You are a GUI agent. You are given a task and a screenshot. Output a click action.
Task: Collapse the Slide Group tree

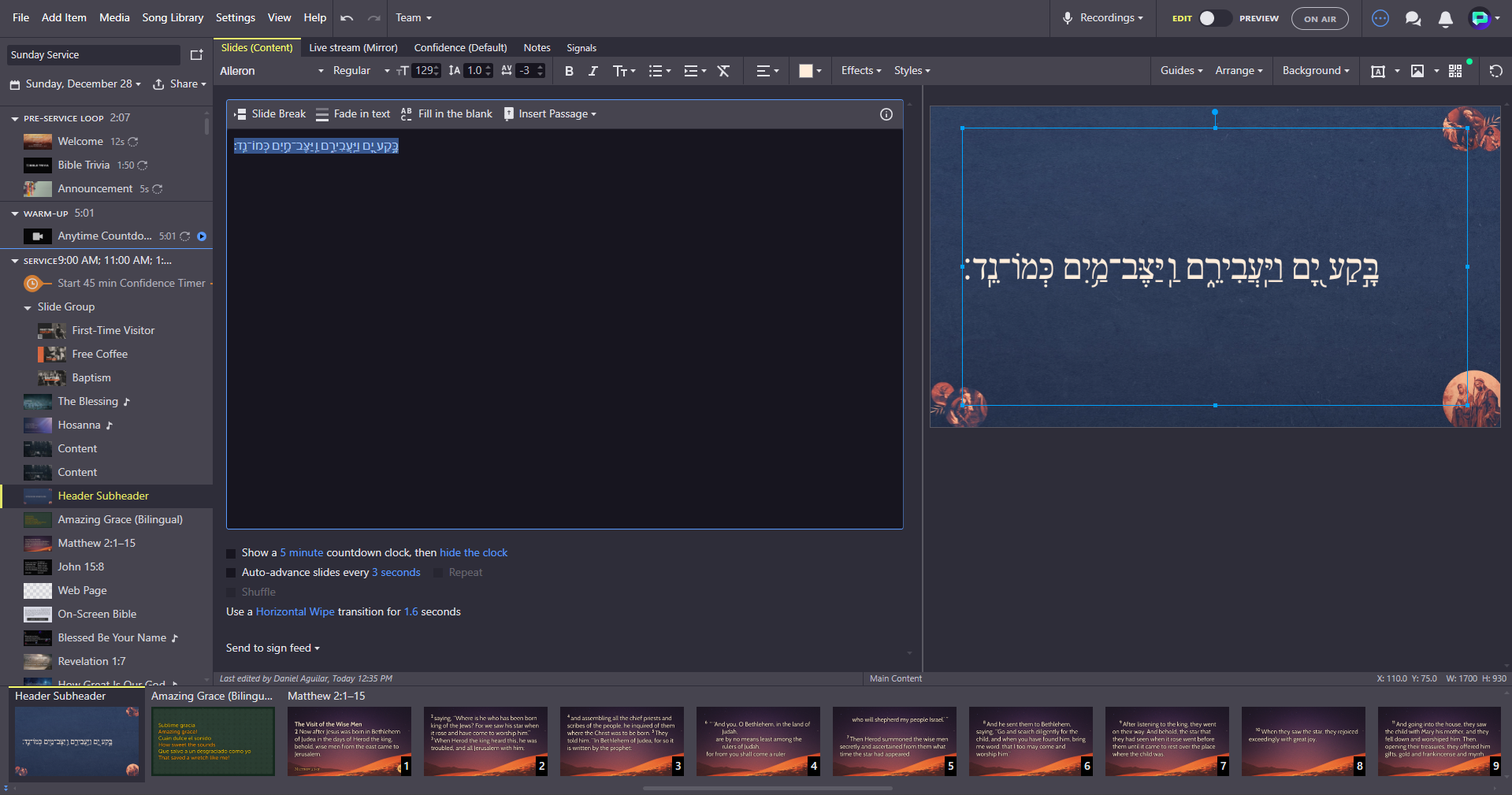coord(28,307)
